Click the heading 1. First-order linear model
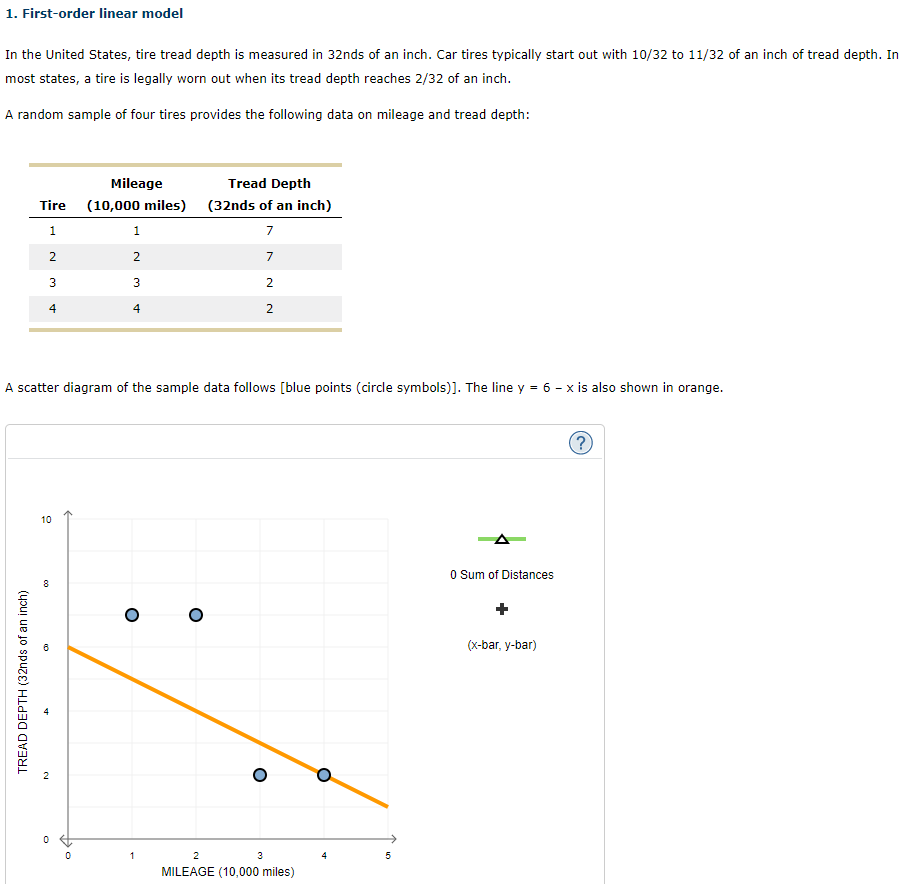 [x=95, y=13]
